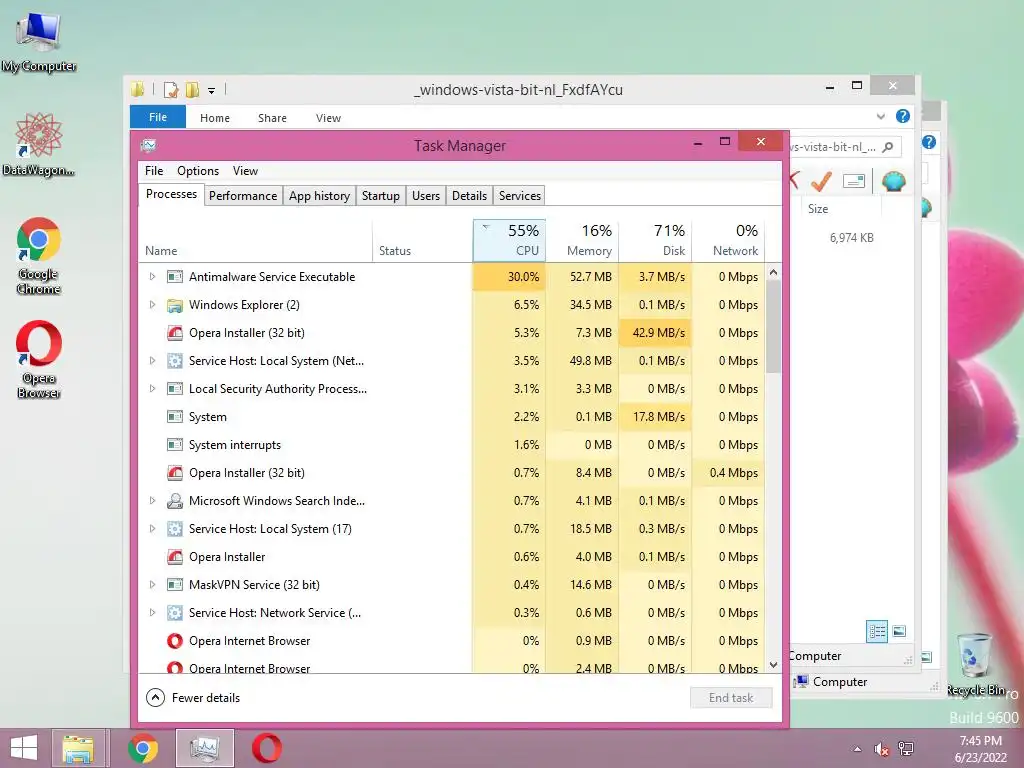Click the scroll down arrow in process list
The image size is (1024, 768).
[x=773, y=665]
